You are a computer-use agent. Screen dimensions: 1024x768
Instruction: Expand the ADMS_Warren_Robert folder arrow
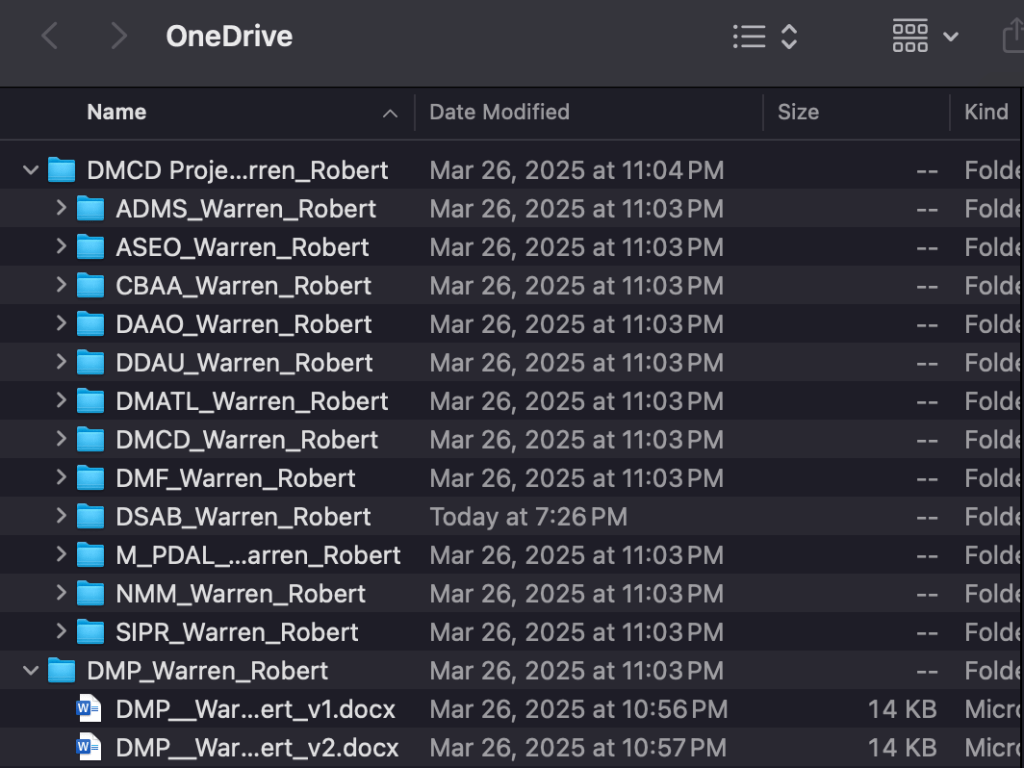click(61, 209)
